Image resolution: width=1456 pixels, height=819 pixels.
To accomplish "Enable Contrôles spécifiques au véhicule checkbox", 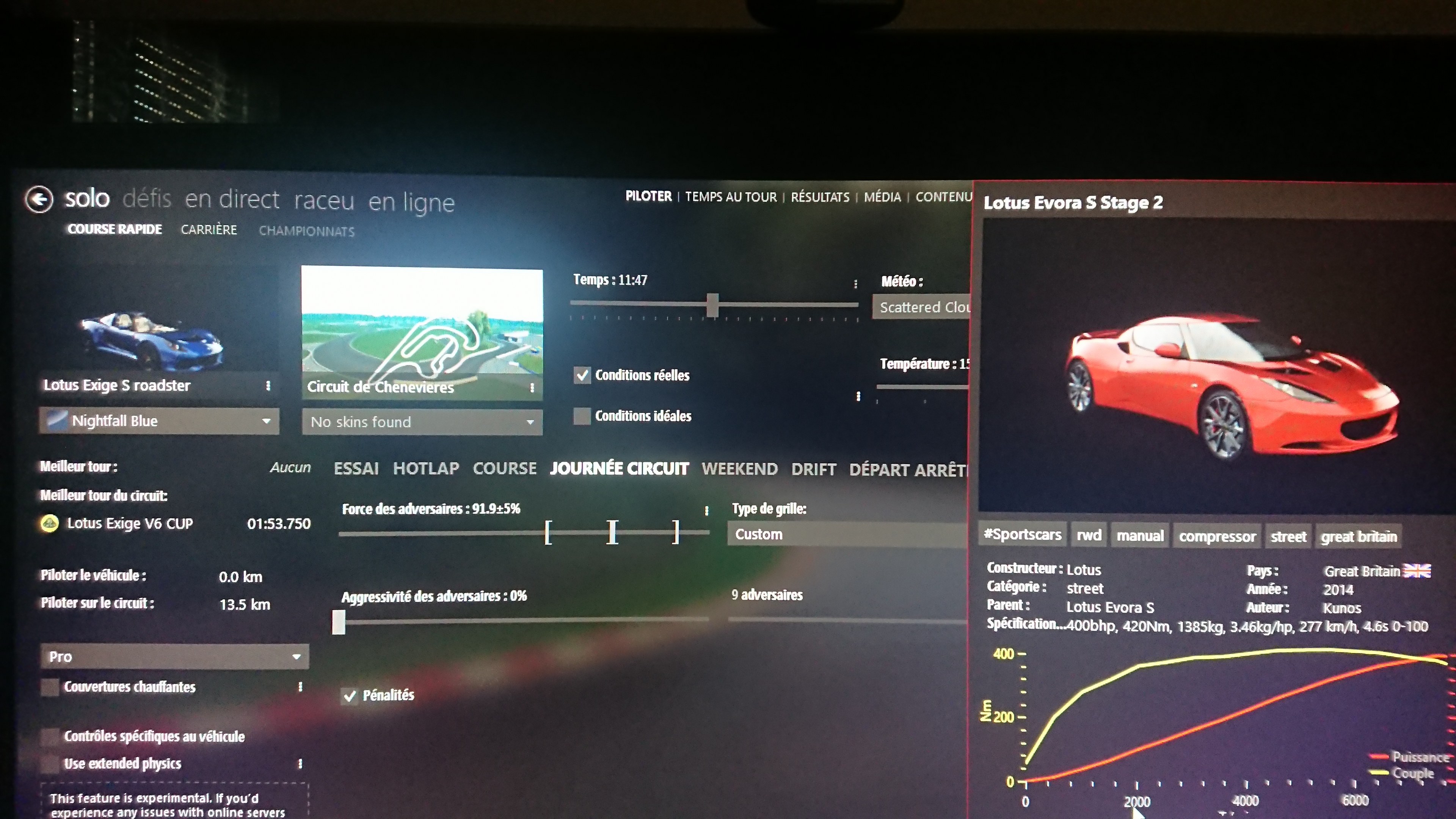I will 50,736.
